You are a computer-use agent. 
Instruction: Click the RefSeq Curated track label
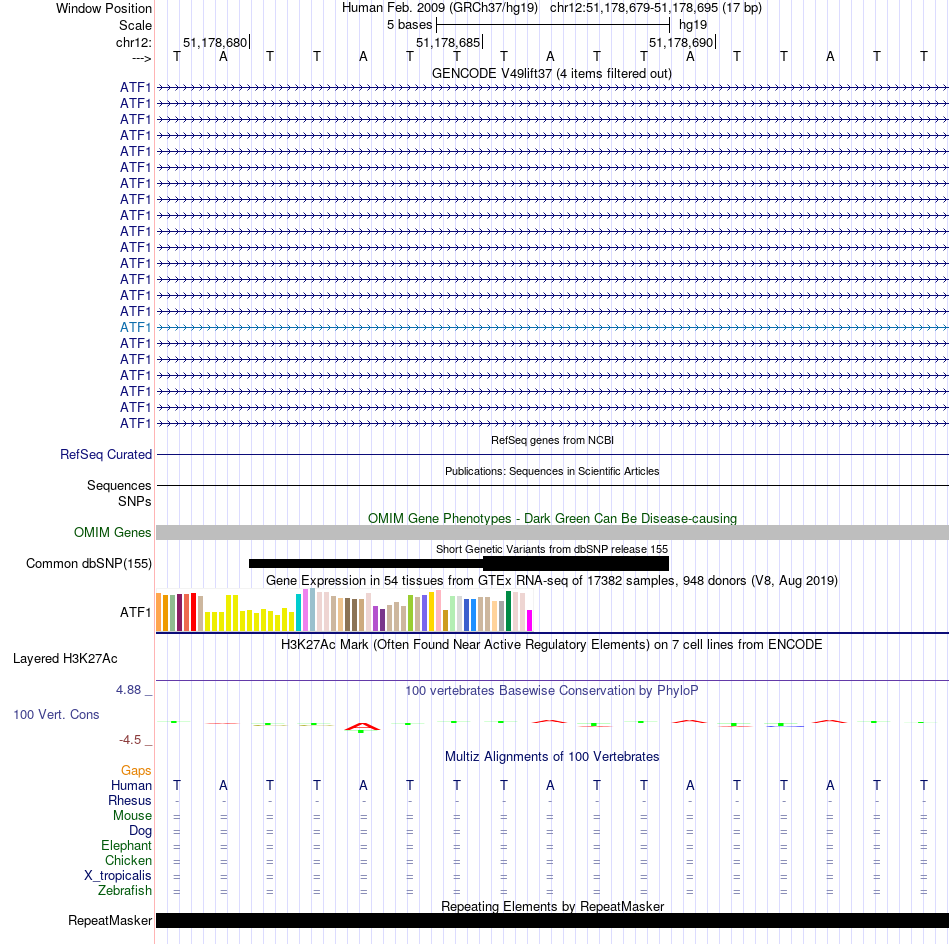[106, 454]
